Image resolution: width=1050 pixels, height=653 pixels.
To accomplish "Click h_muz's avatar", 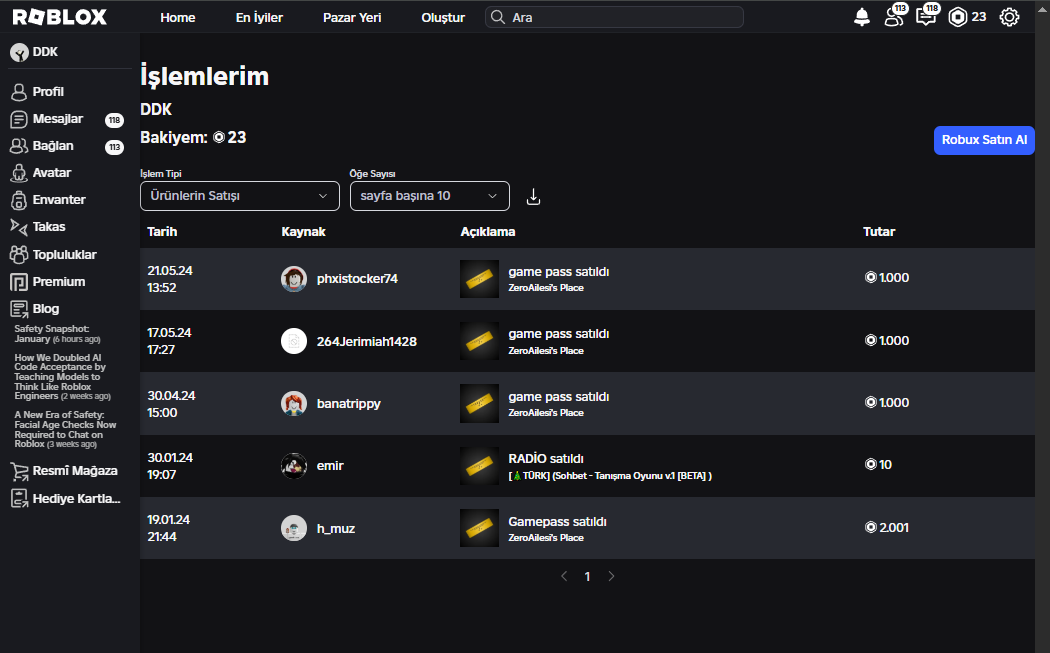I will [294, 528].
